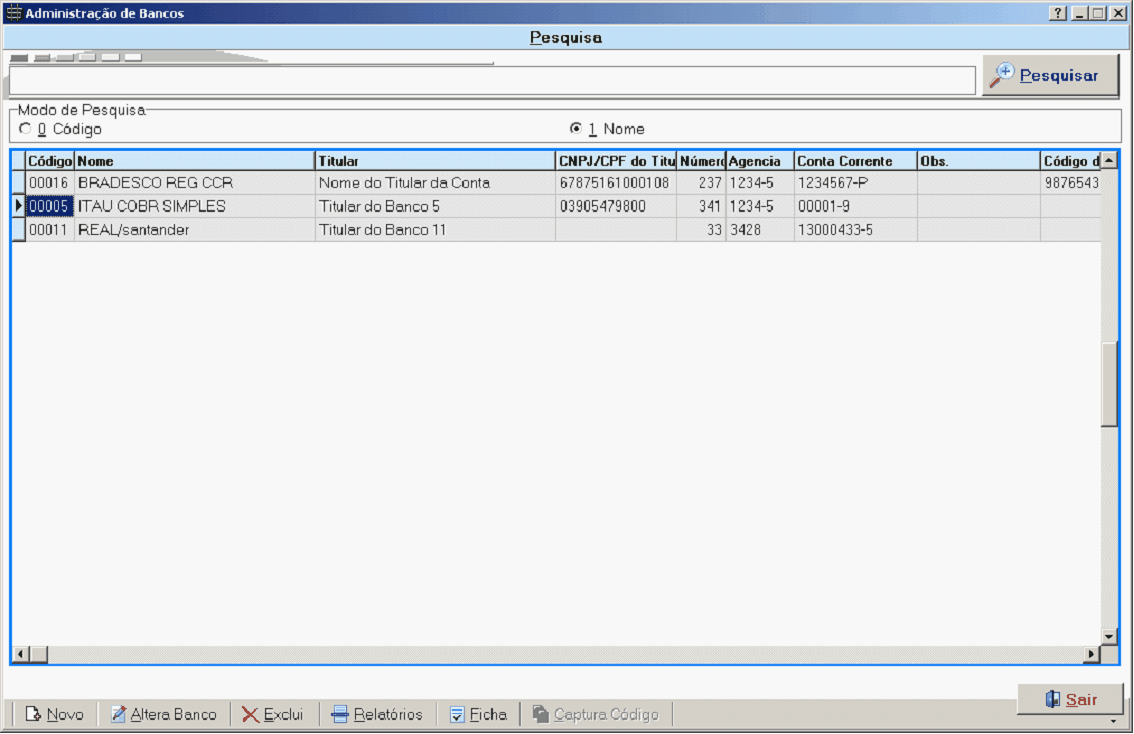This screenshot has height=734, width=1134.
Task: Click the Altera Banco edit pencil icon
Action: [118, 715]
